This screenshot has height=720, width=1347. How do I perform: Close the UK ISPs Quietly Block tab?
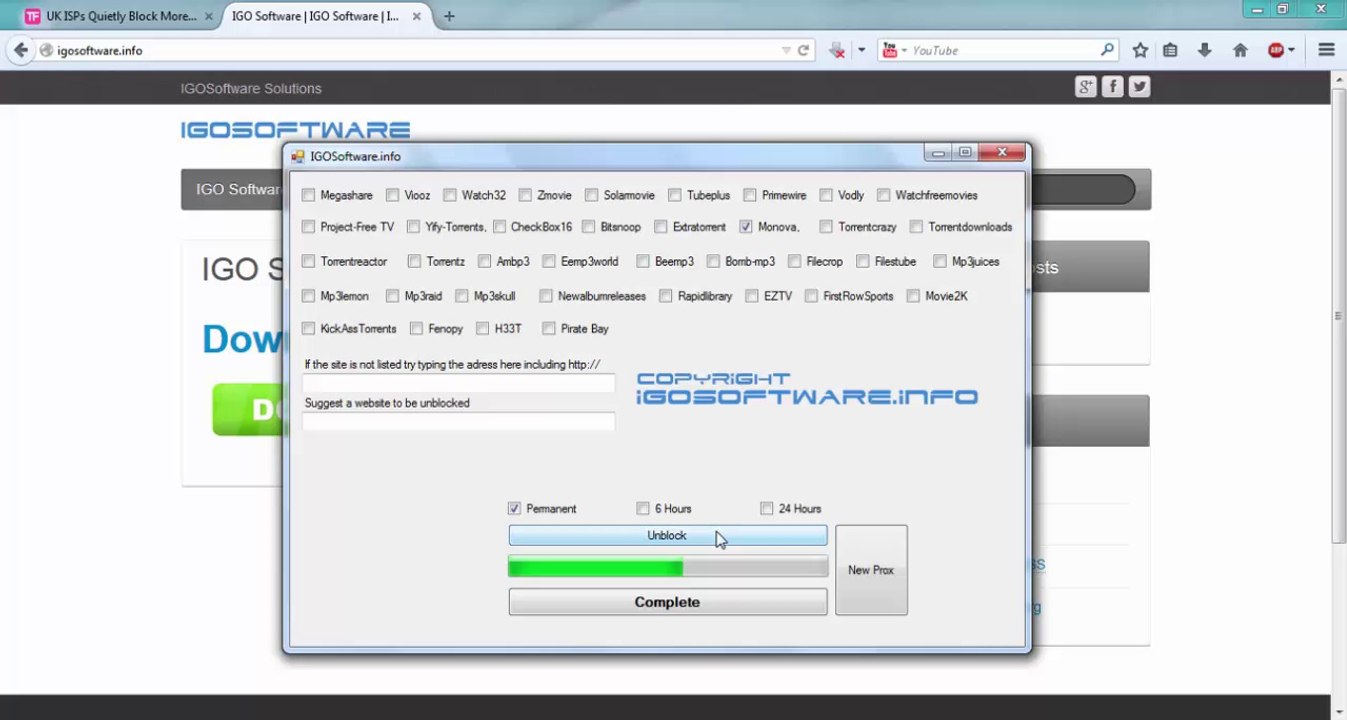pyautogui.click(x=208, y=16)
